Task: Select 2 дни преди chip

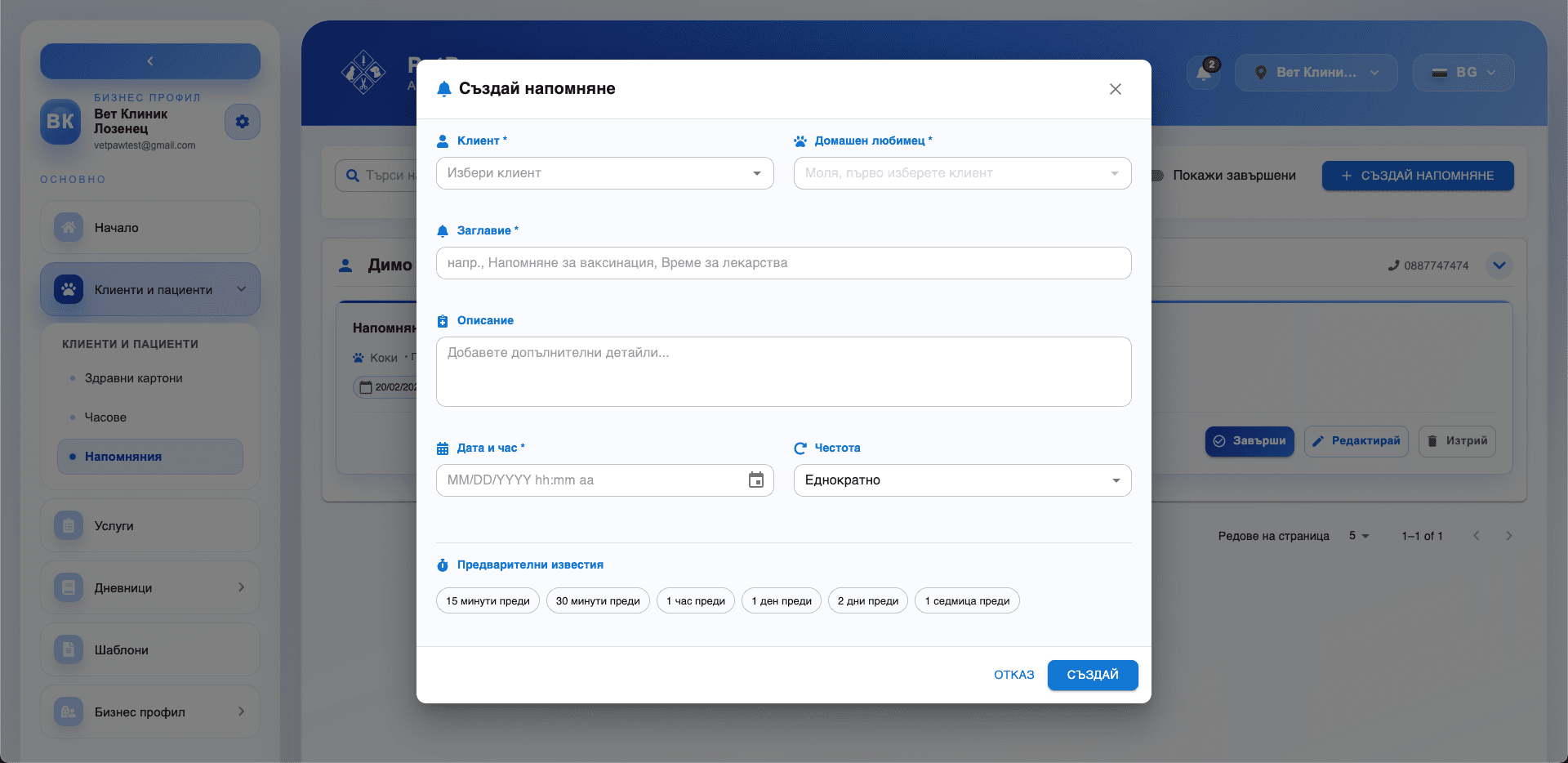Action: coord(868,600)
